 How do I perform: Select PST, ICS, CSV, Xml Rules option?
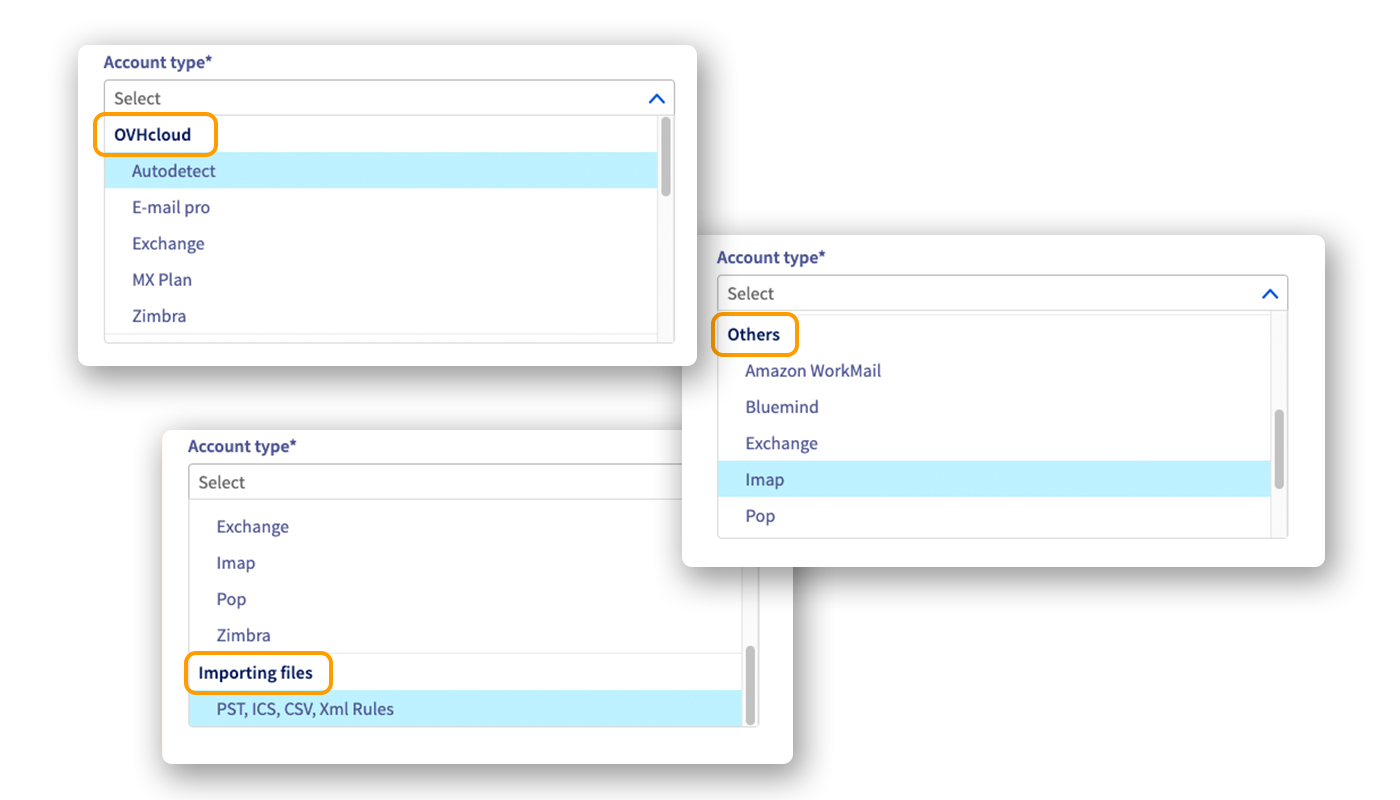click(x=305, y=709)
